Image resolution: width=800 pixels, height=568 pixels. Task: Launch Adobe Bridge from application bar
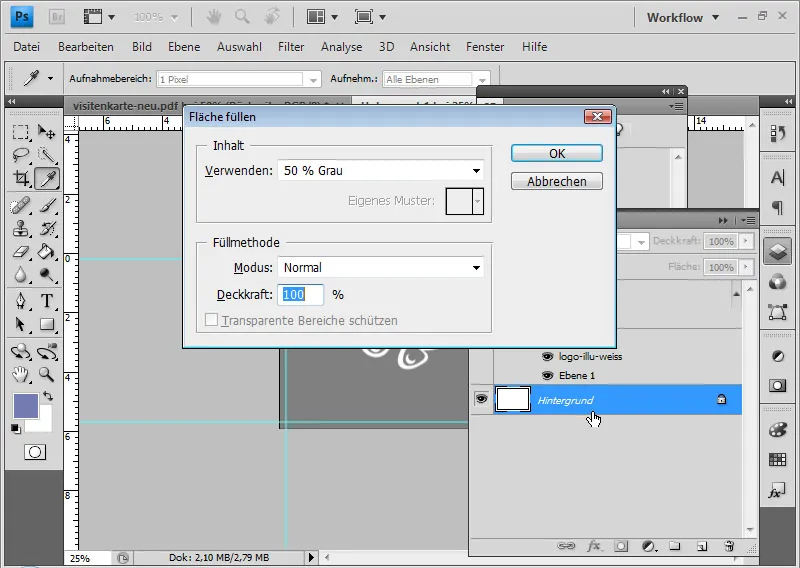pos(57,17)
